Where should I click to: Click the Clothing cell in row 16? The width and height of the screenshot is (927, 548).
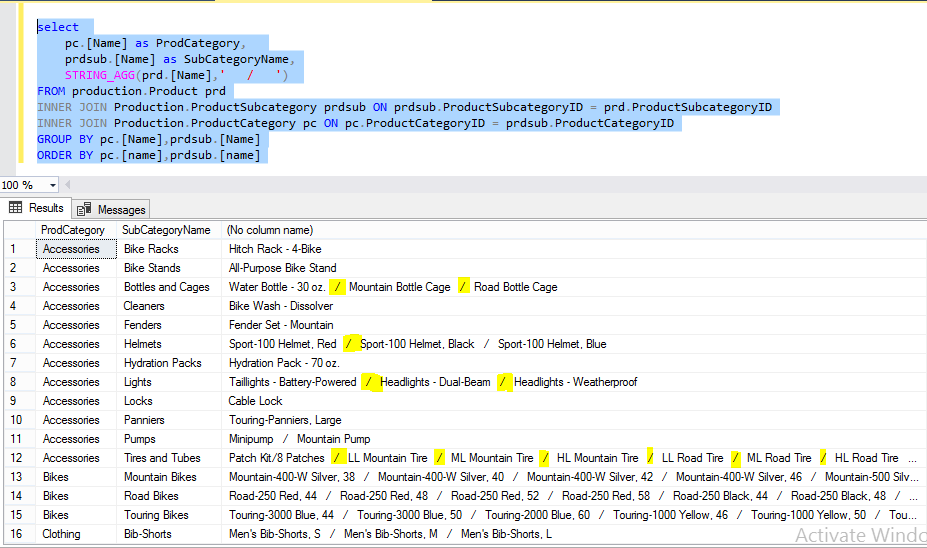(76, 534)
